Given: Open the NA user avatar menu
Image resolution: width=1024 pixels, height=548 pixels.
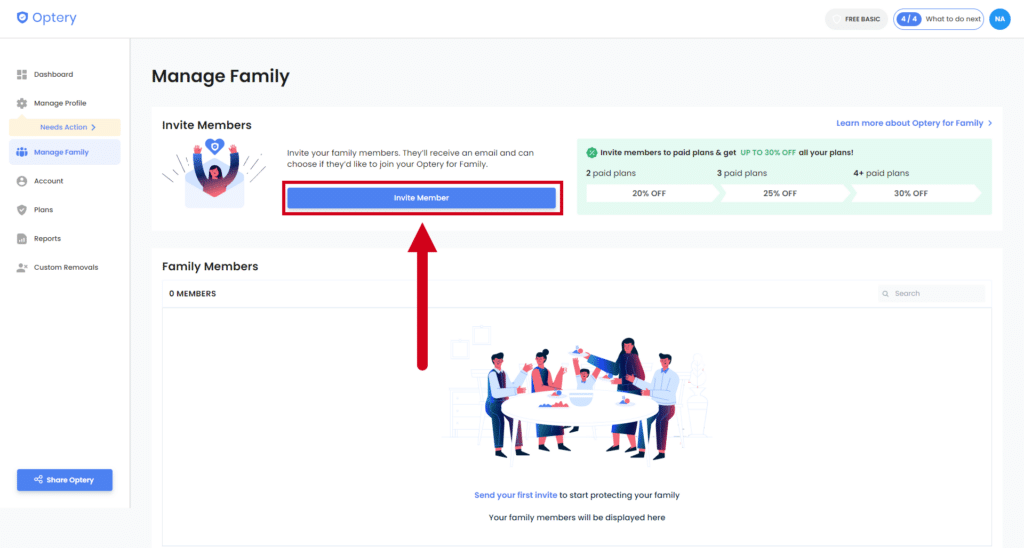Looking at the screenshot, I should click(1000, 19).
